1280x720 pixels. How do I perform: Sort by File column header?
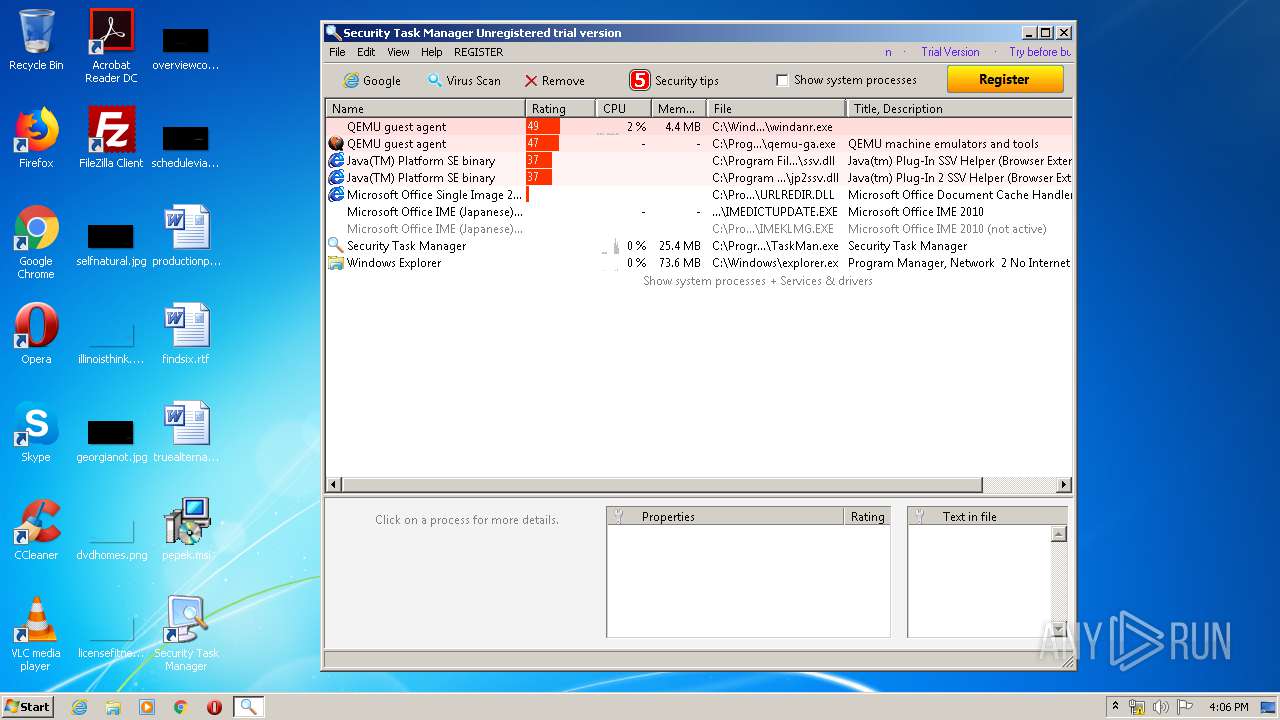click(x=776, y=108)
